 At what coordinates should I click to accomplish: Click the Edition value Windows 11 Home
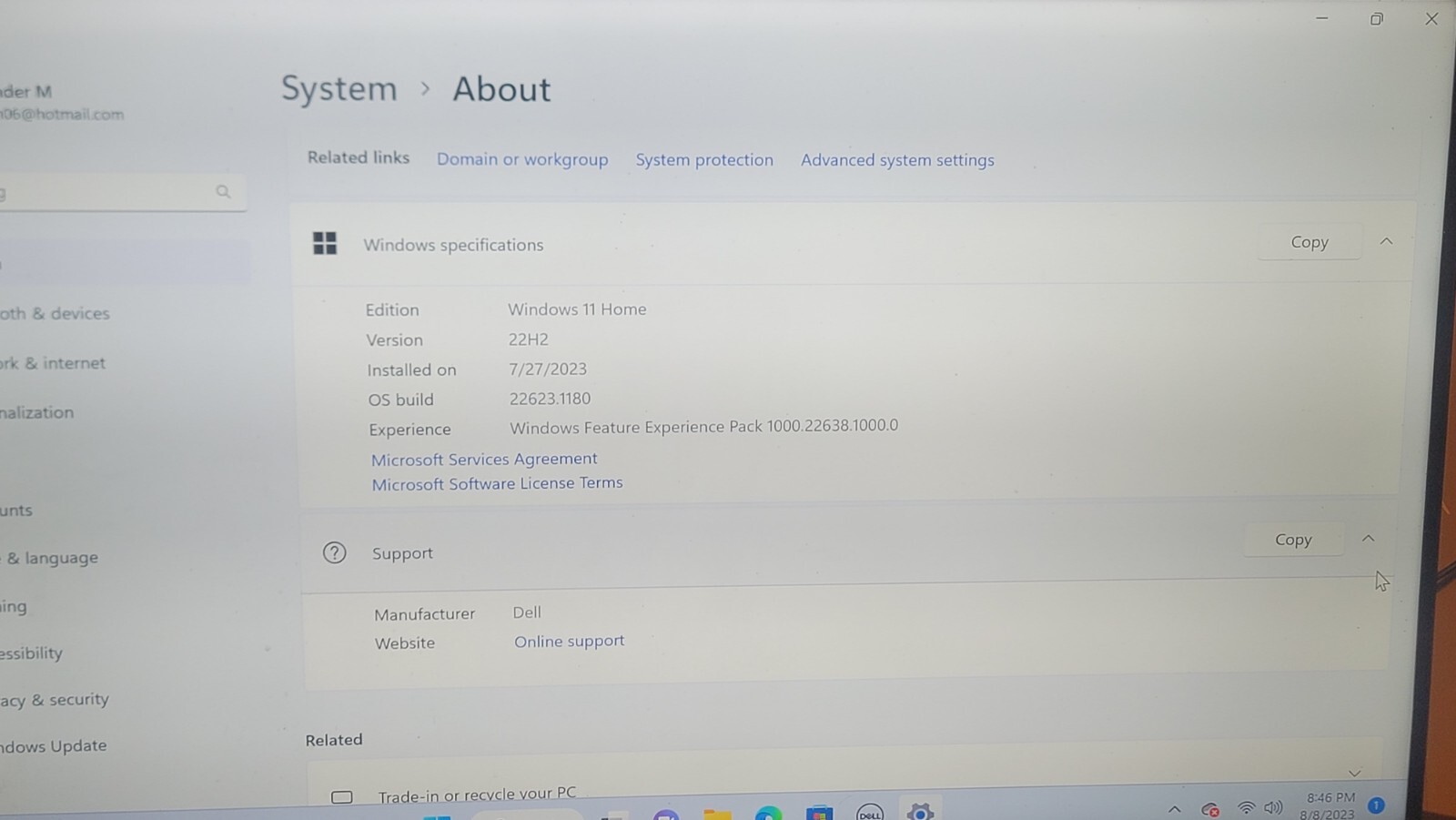577,309
